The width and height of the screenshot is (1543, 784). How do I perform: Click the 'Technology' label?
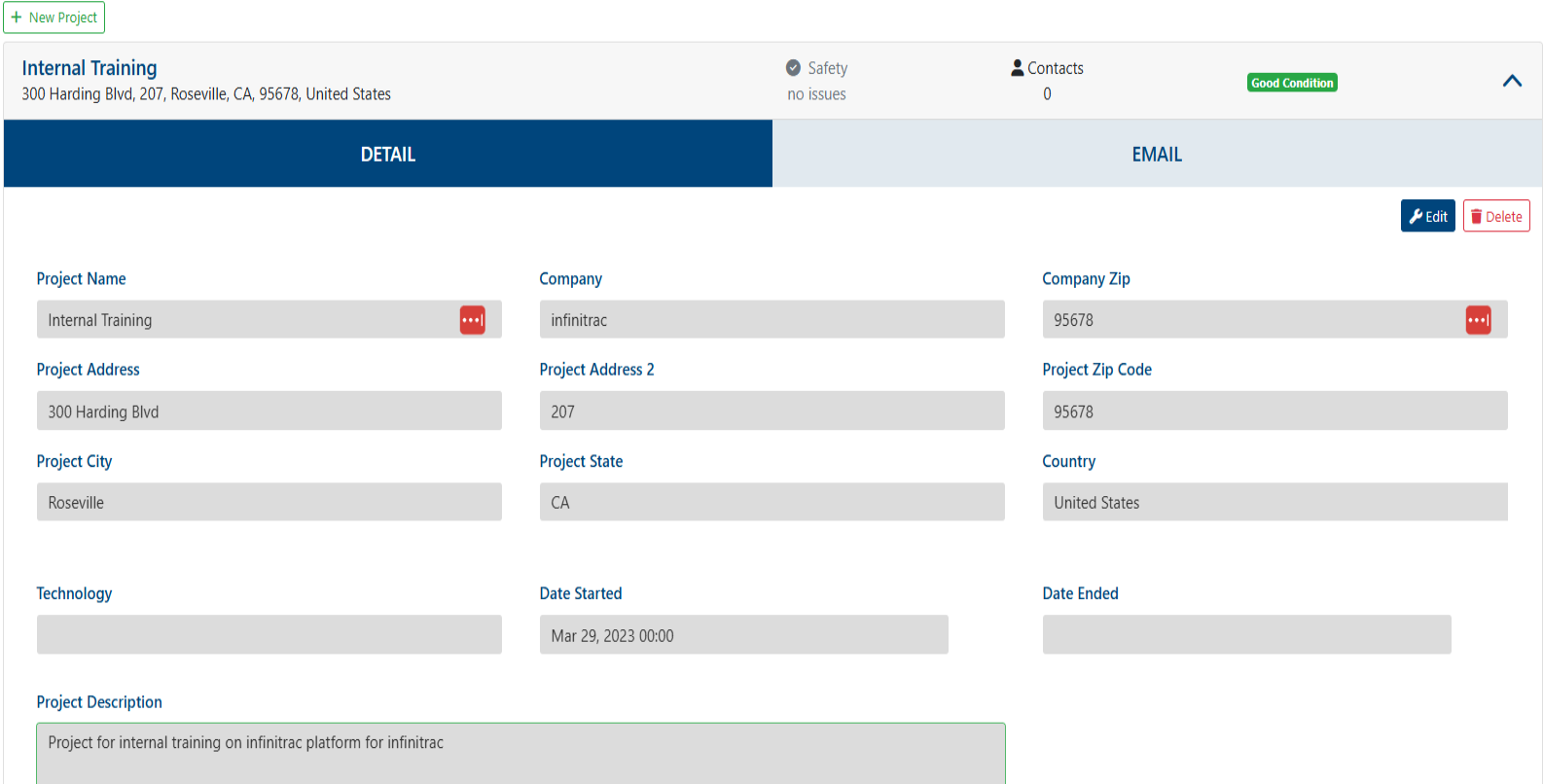click(x=74, y=593)
